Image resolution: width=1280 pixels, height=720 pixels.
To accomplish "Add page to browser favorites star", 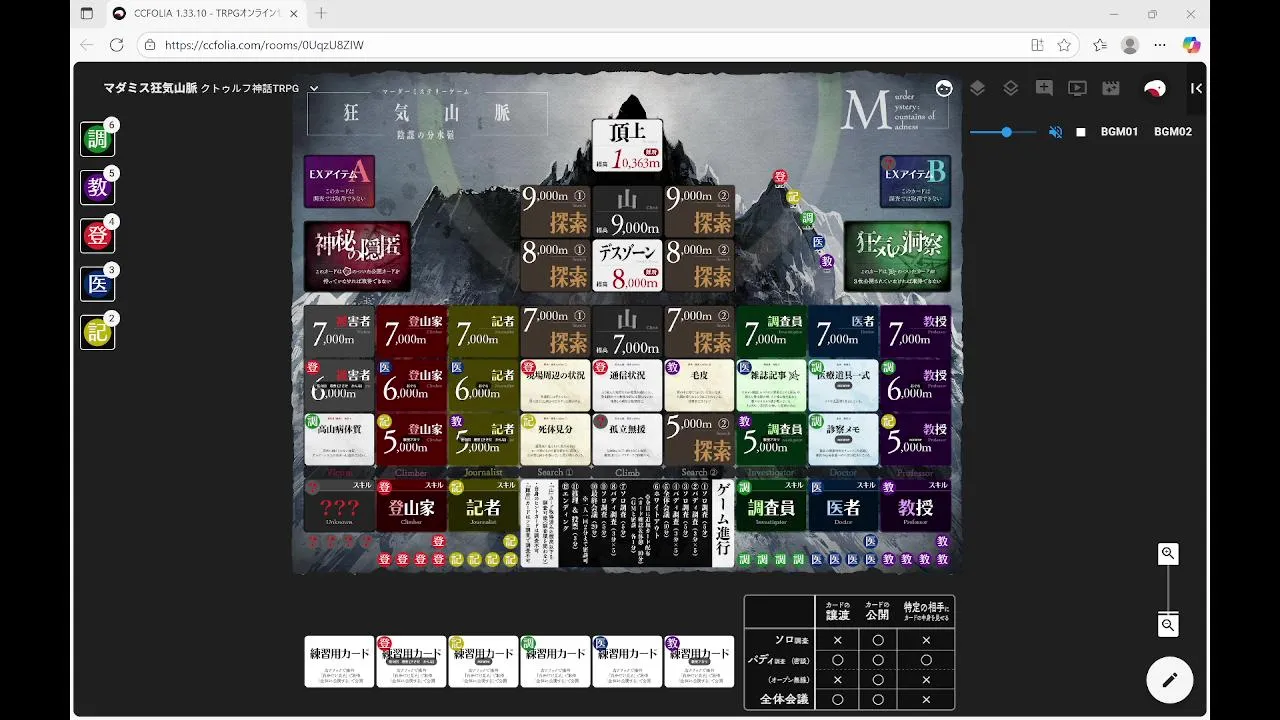I will pos(1064,45).
